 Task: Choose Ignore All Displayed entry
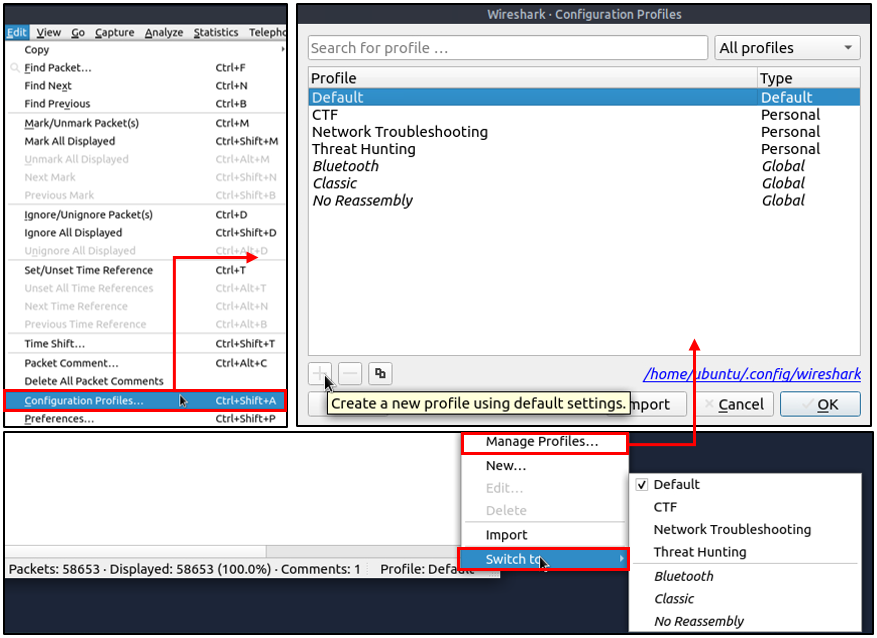pyautogui.click(x=145, y=233)
